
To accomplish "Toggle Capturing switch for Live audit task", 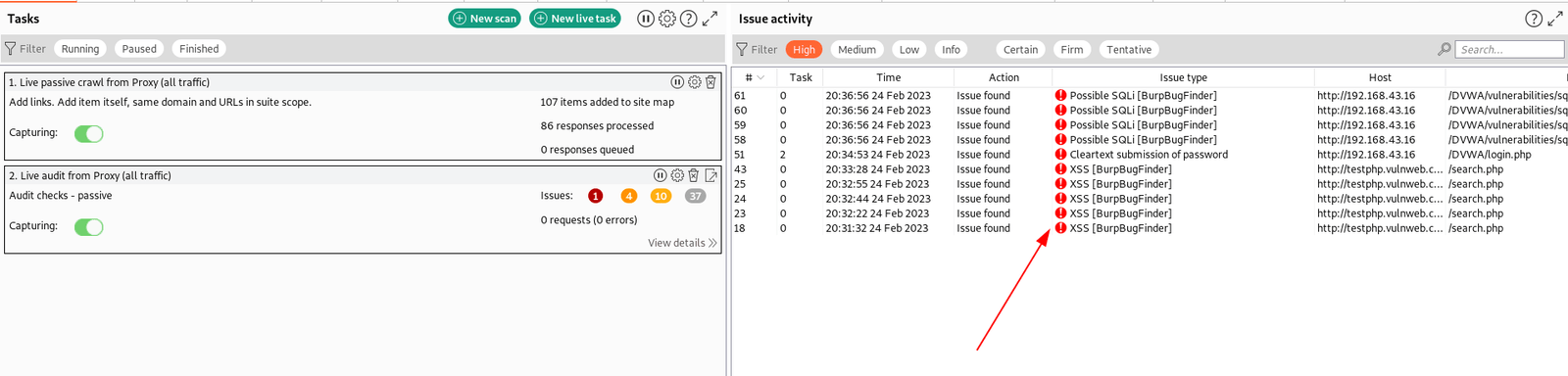I will tap(89, 226).
